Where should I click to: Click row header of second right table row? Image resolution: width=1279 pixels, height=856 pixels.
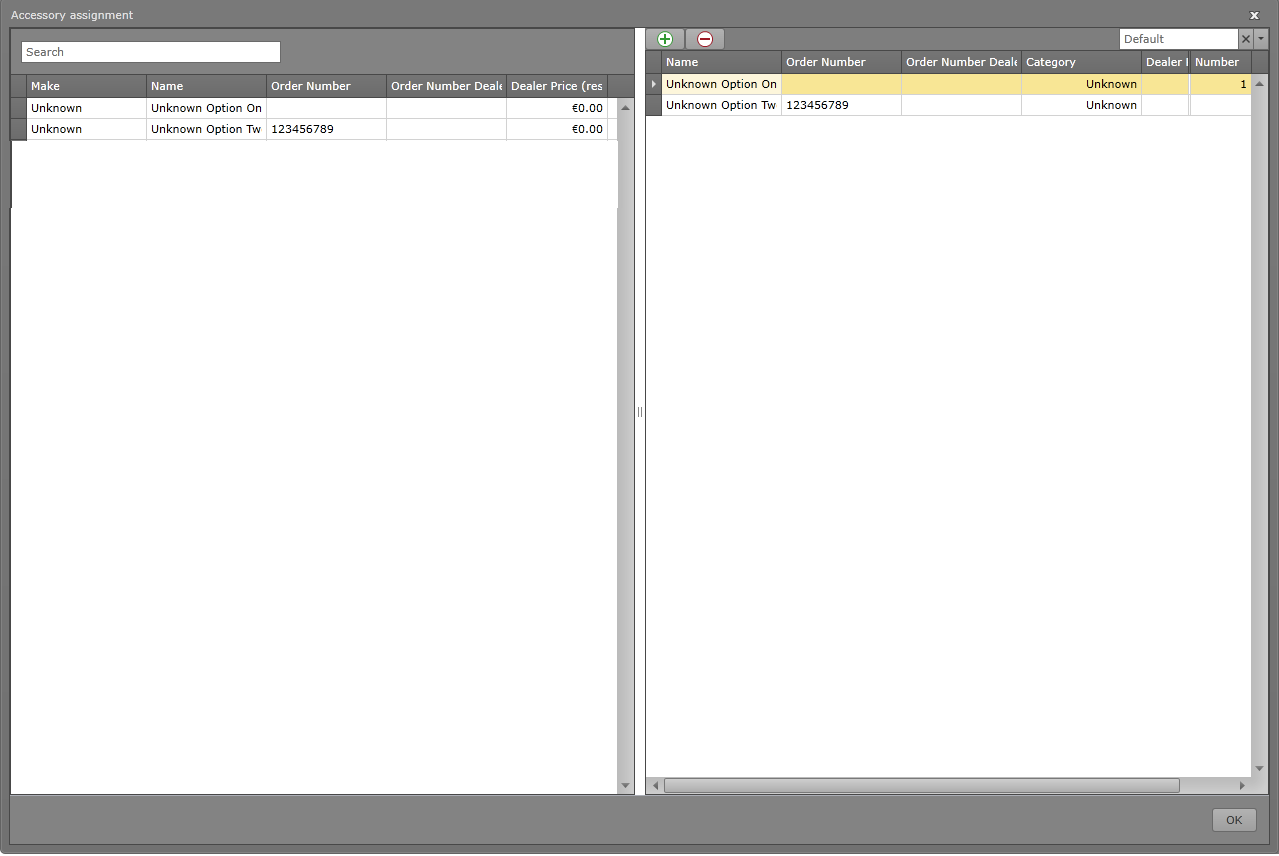(x=654, y=105)
